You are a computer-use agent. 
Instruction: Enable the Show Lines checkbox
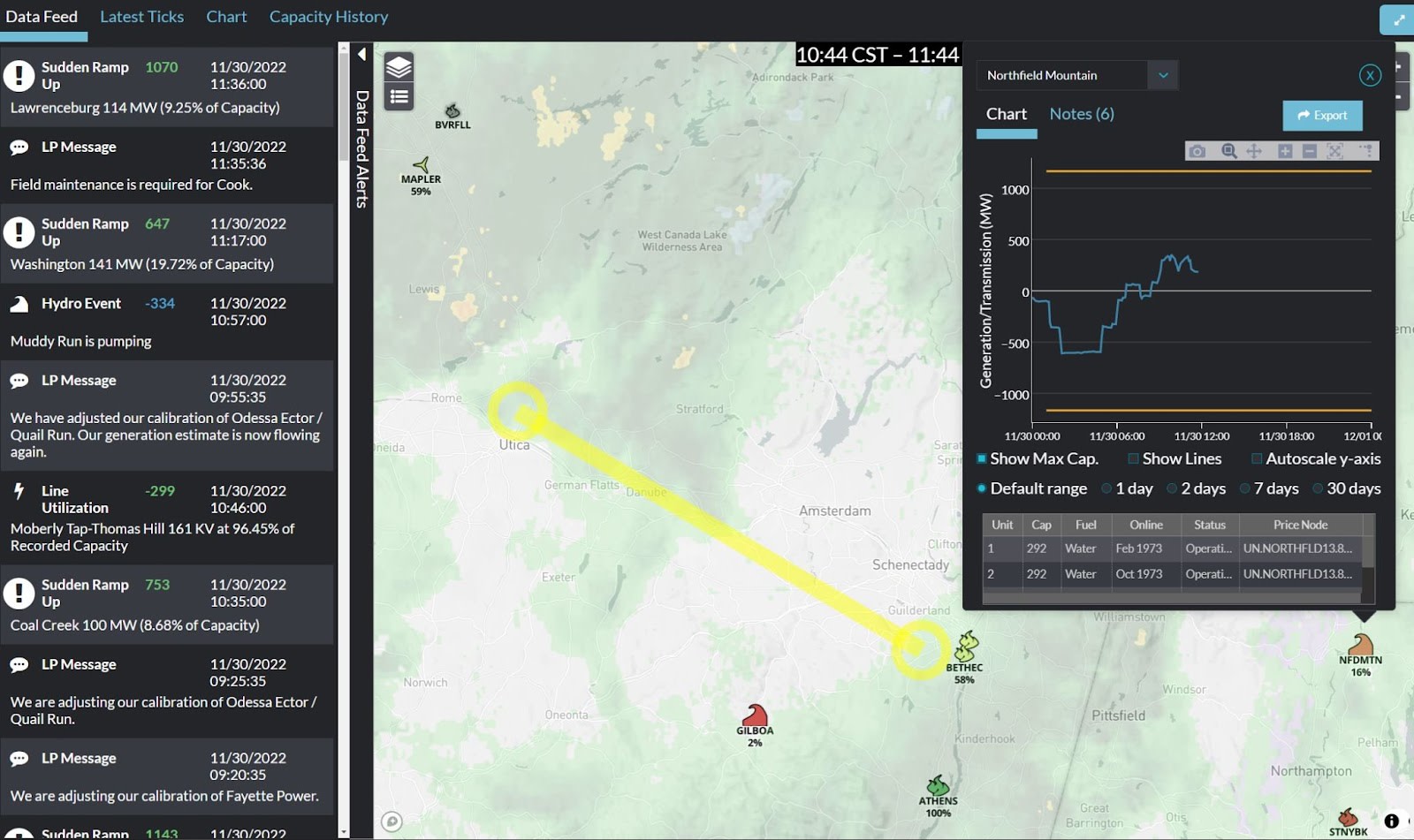[x=1133, y=458]
